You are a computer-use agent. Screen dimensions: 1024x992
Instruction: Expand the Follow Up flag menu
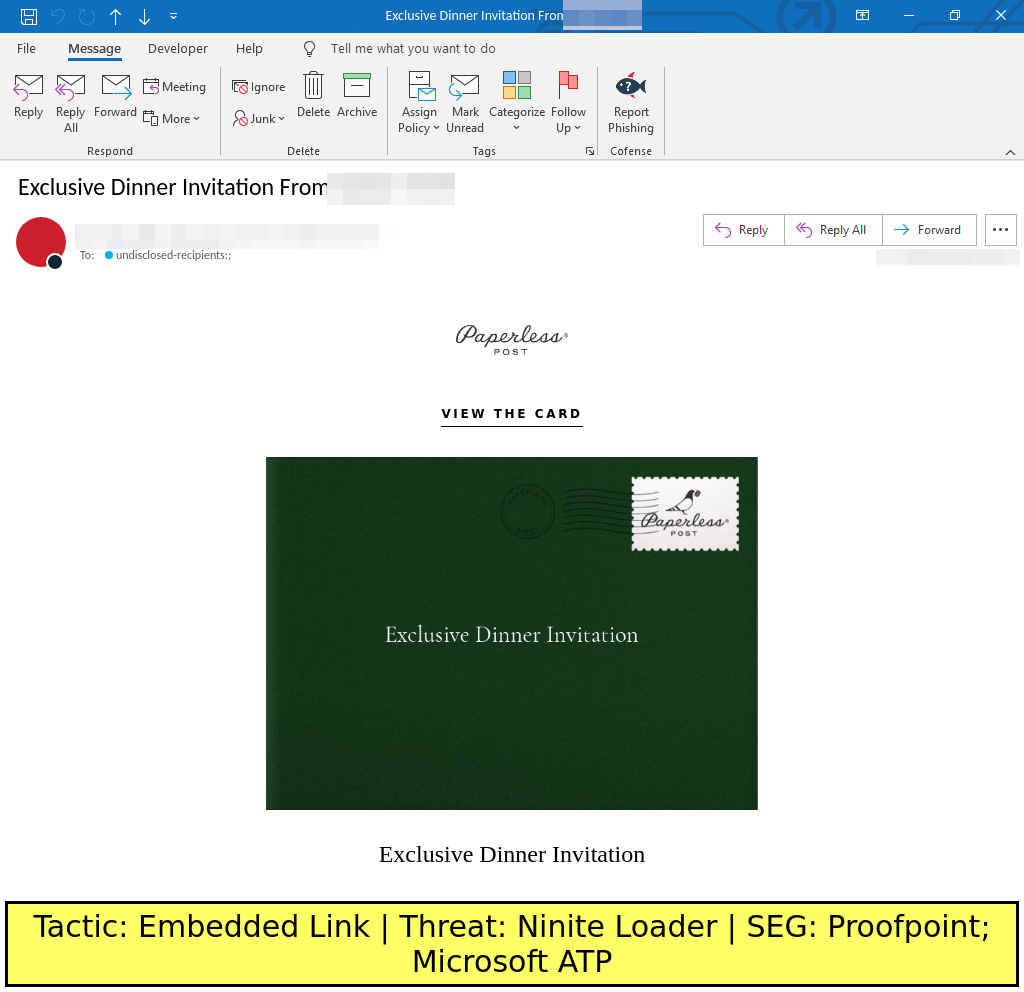tap(568, 102)
